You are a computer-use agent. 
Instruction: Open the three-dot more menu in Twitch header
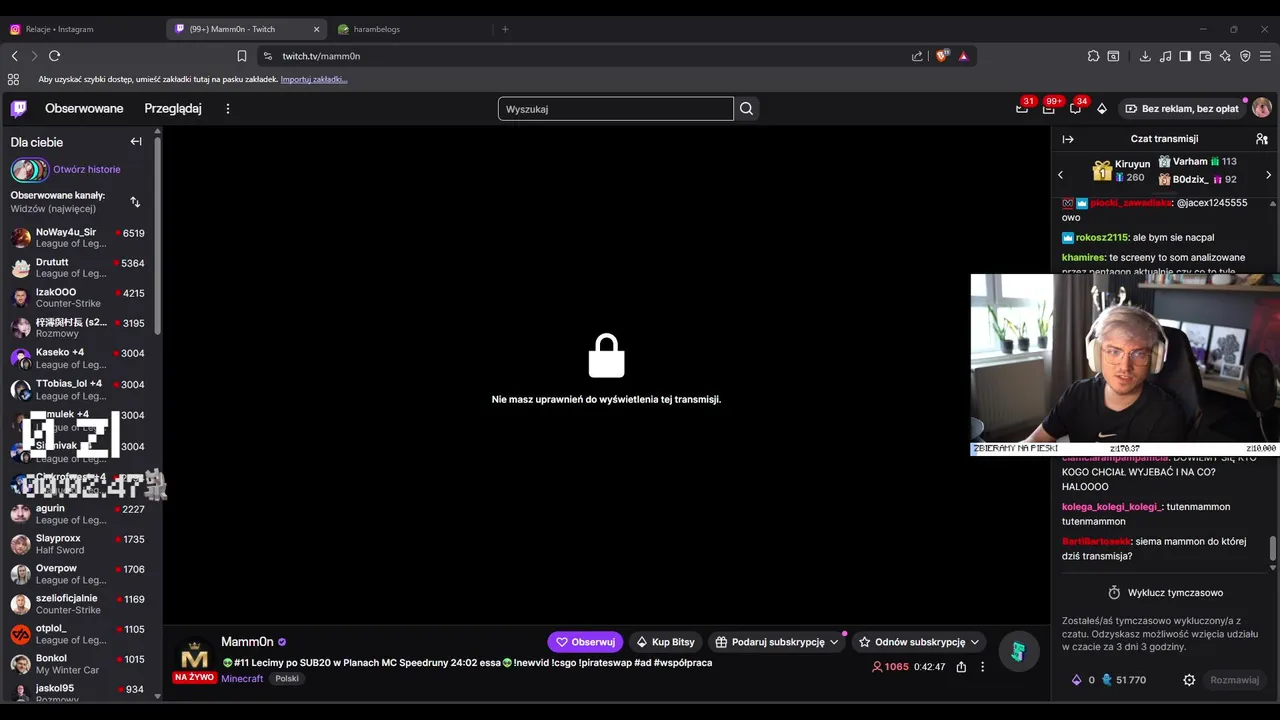(228, 109)
